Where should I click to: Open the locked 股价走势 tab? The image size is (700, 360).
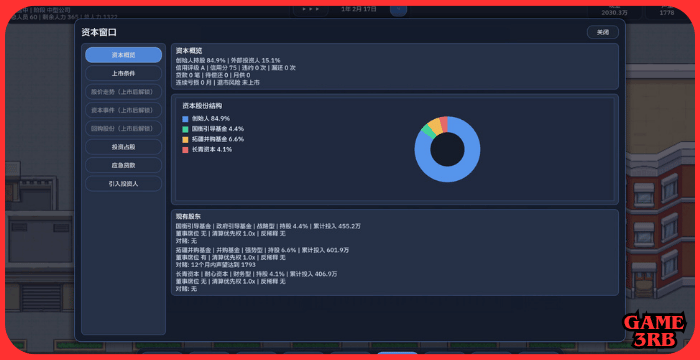click(123, 92)
